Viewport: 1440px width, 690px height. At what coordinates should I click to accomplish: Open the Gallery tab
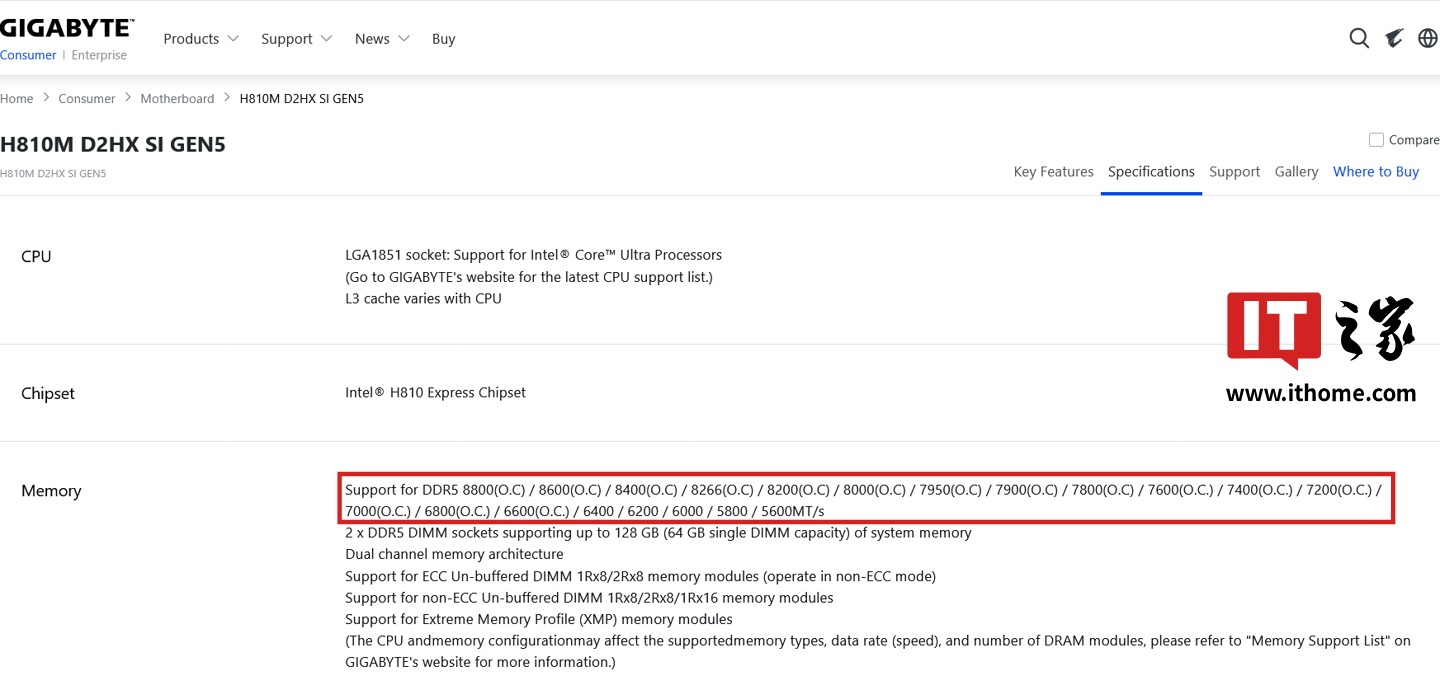click(1296, 172)
